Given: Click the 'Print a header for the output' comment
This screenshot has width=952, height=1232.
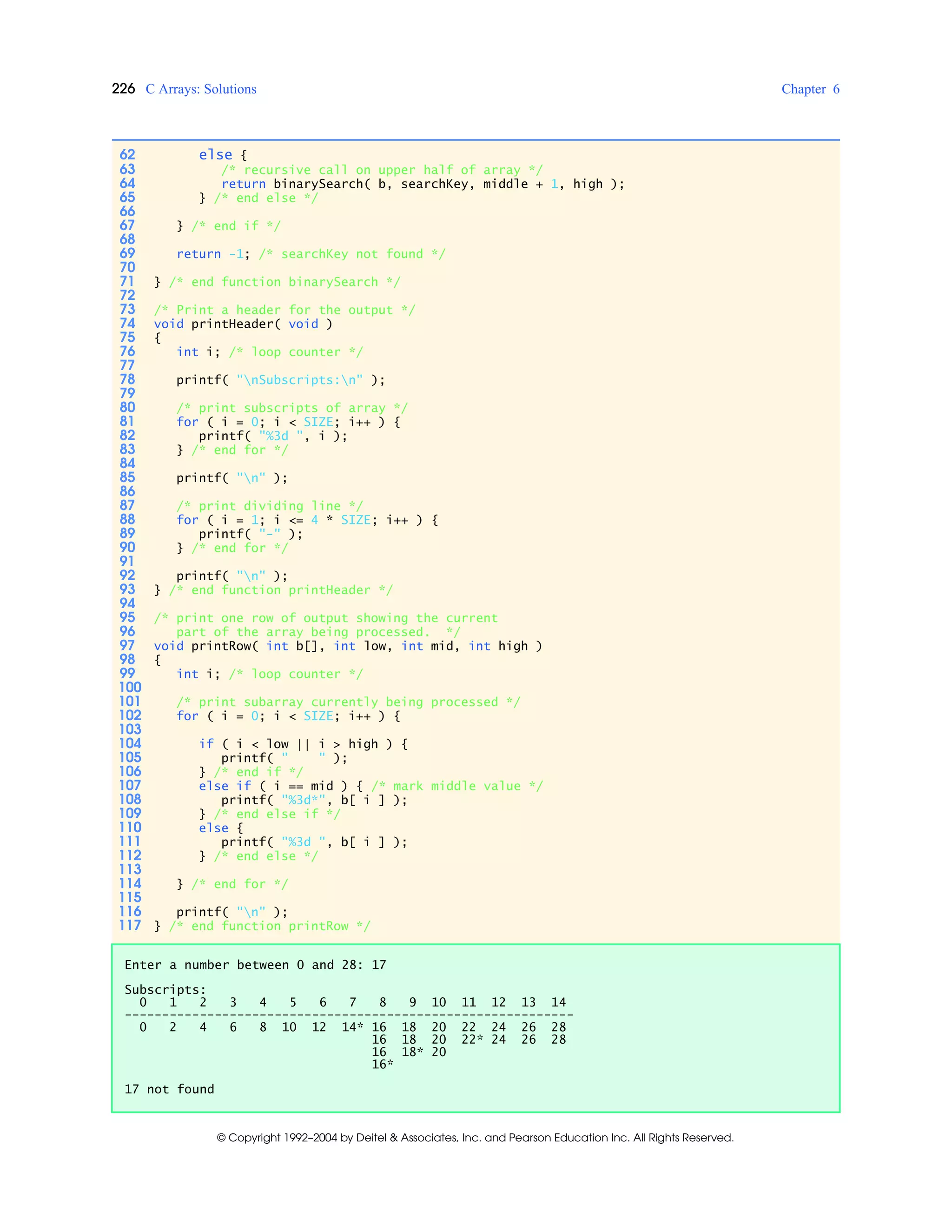Looking at the screenshot, I should pyautogui.click(x=285, y=310).
